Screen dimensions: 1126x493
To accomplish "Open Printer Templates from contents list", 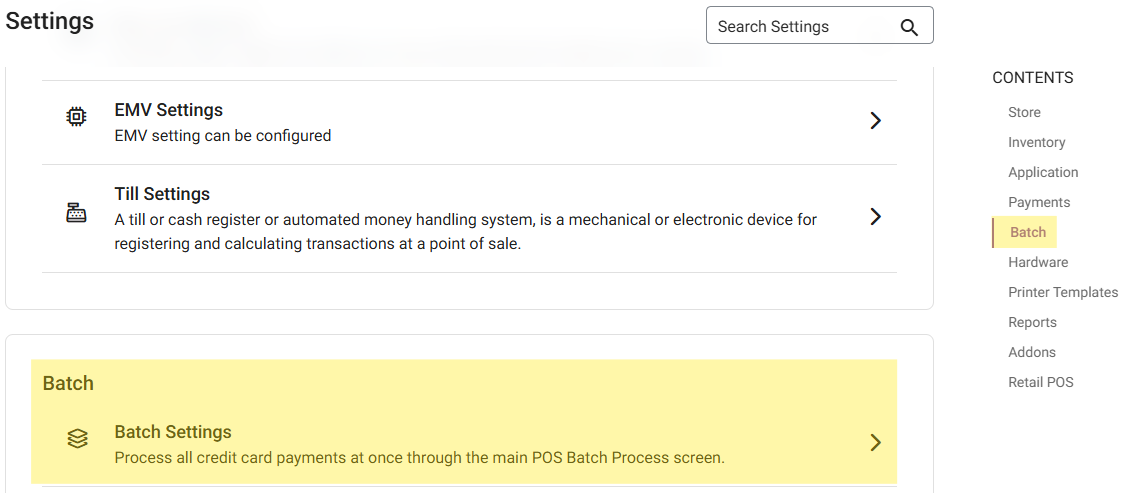I will point(1063,292).
